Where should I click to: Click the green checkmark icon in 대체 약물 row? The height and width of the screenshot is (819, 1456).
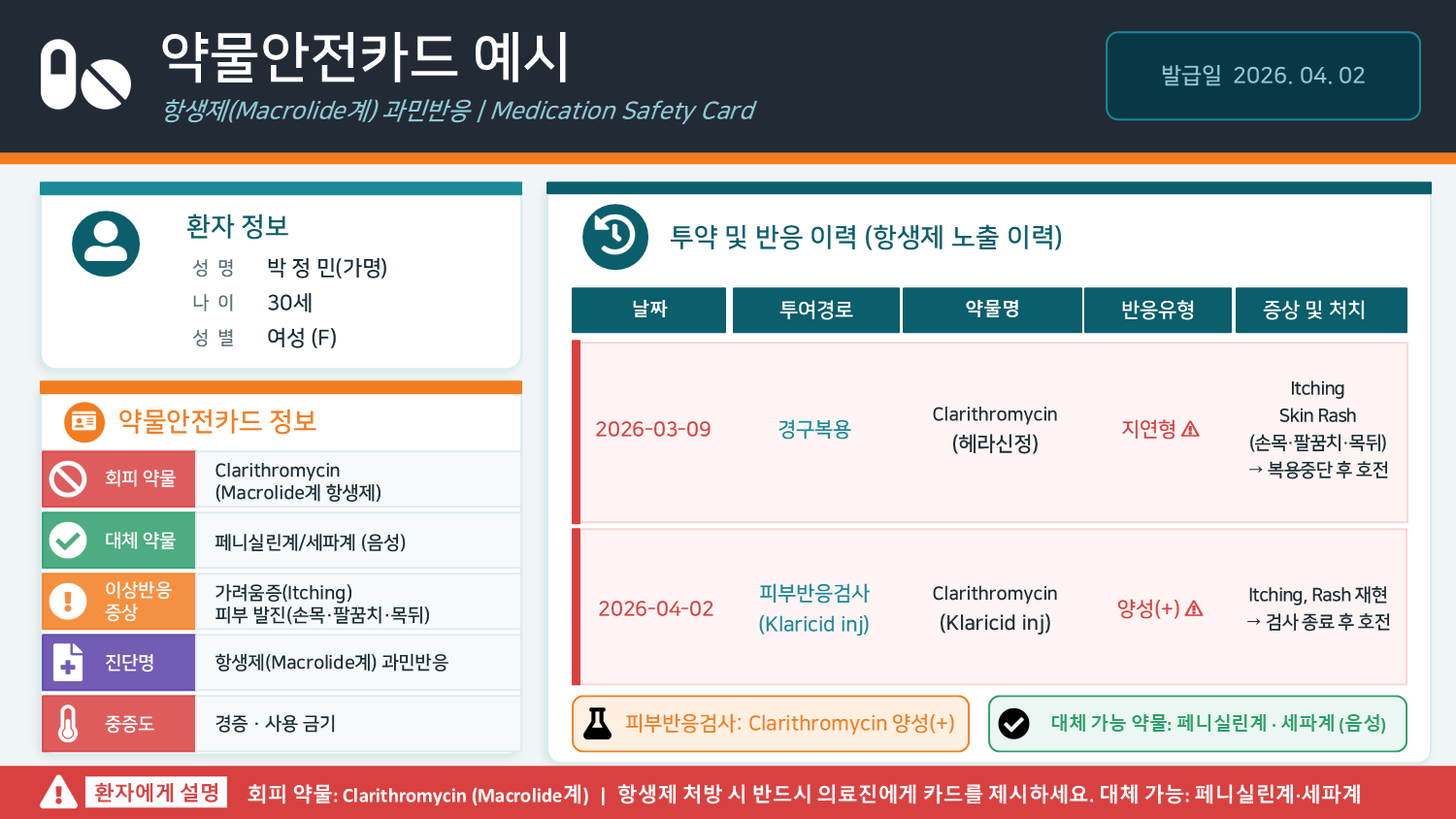point(68,541)
